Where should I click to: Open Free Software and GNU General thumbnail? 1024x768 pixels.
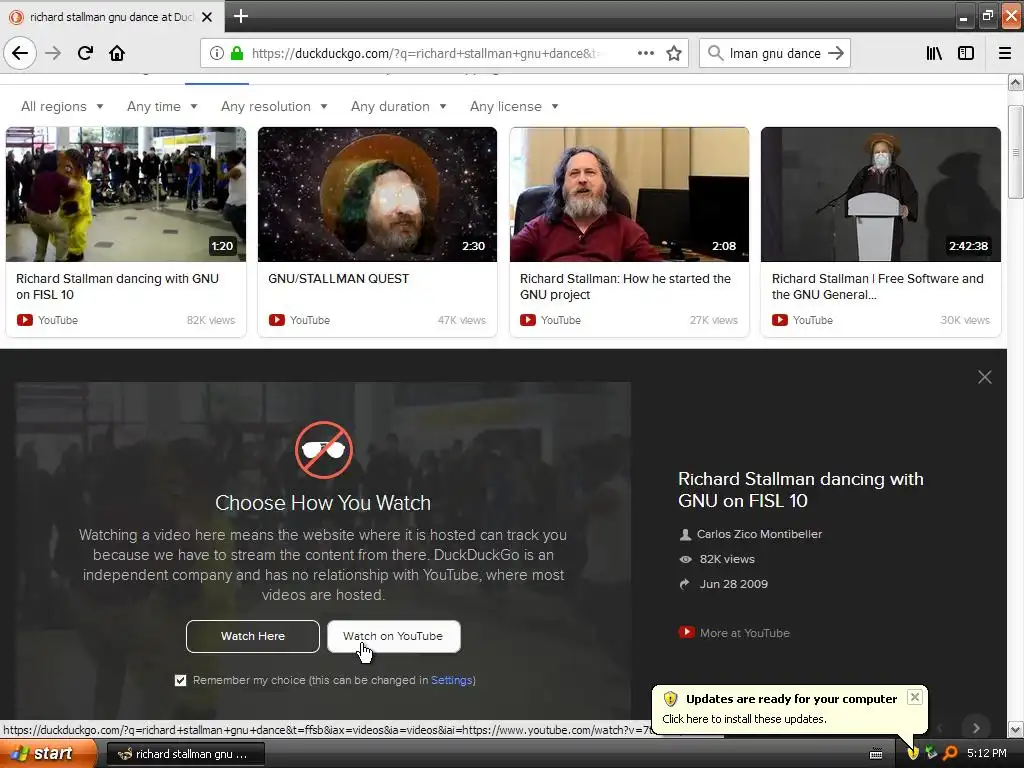[881, 194]
